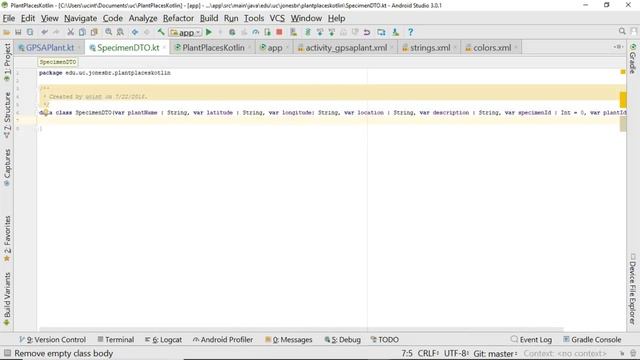
Task: Open the Logcat tool window
Action: (164, 340)
